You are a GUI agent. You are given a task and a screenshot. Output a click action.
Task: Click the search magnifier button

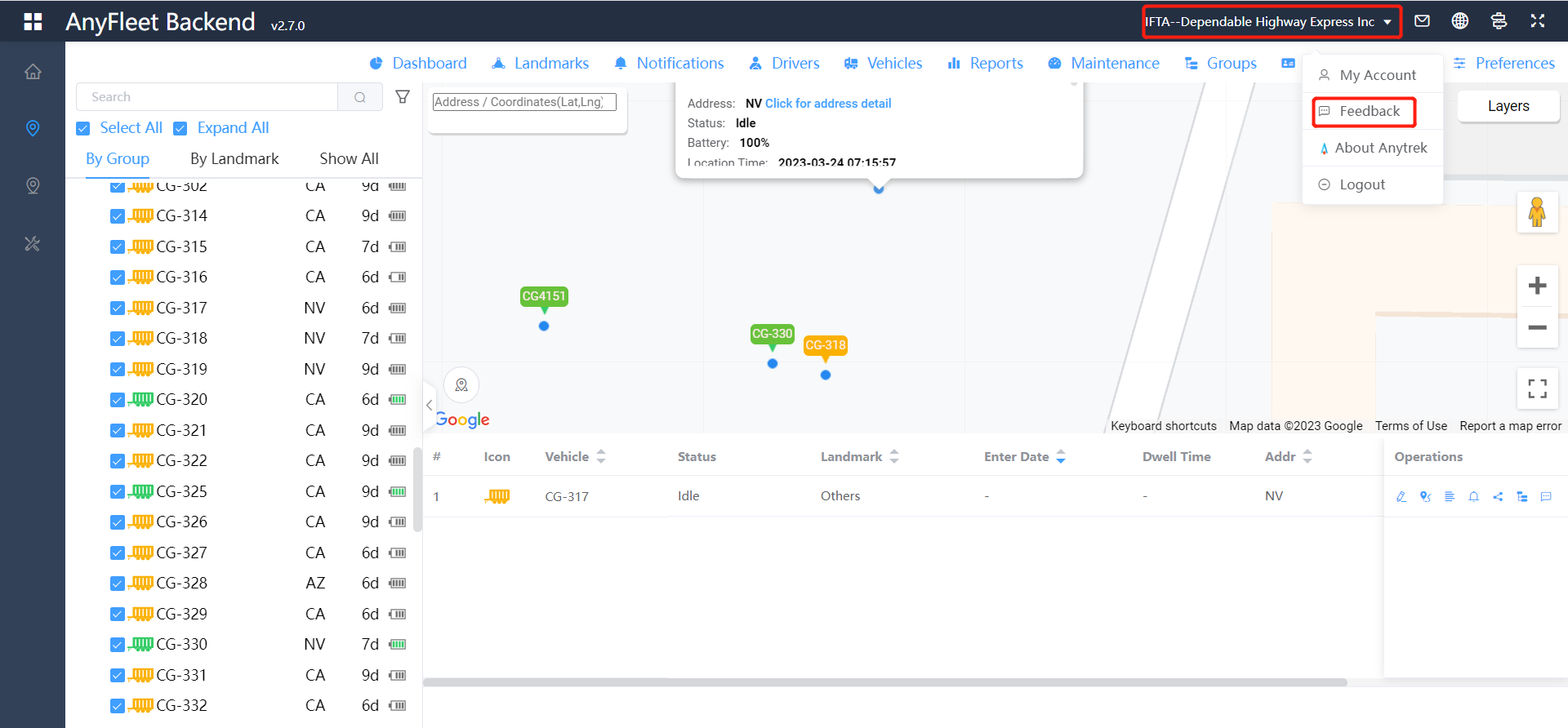click(360, 97)
